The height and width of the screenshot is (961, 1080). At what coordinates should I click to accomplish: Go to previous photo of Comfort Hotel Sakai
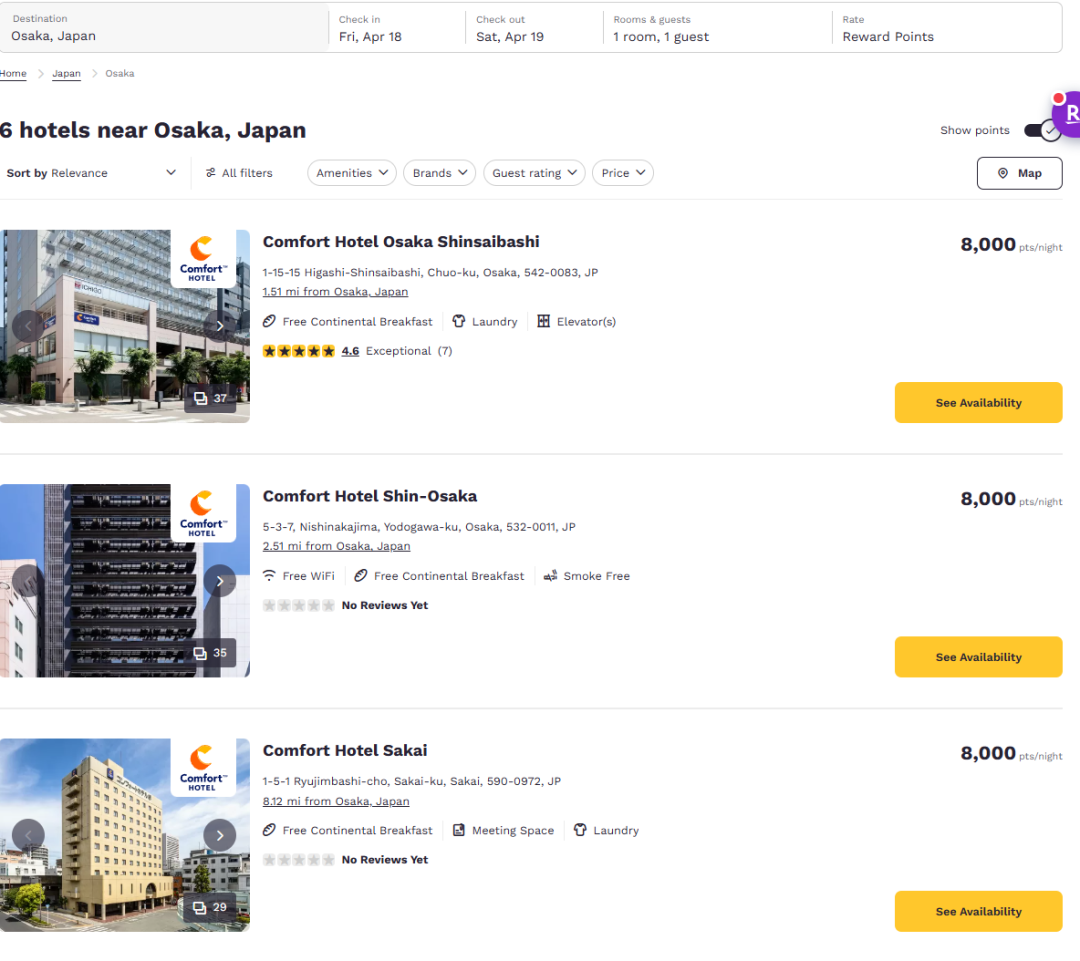point(28,835)
